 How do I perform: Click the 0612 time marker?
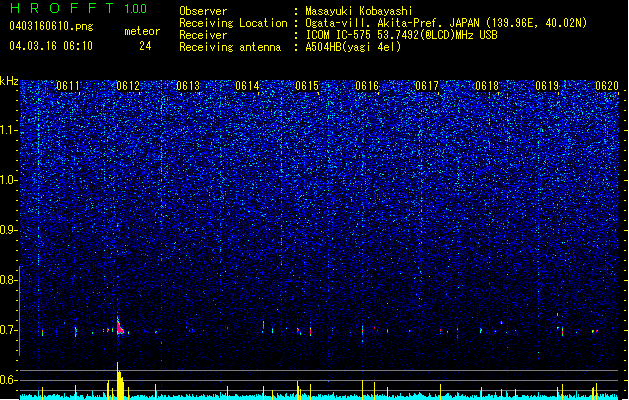128,86
